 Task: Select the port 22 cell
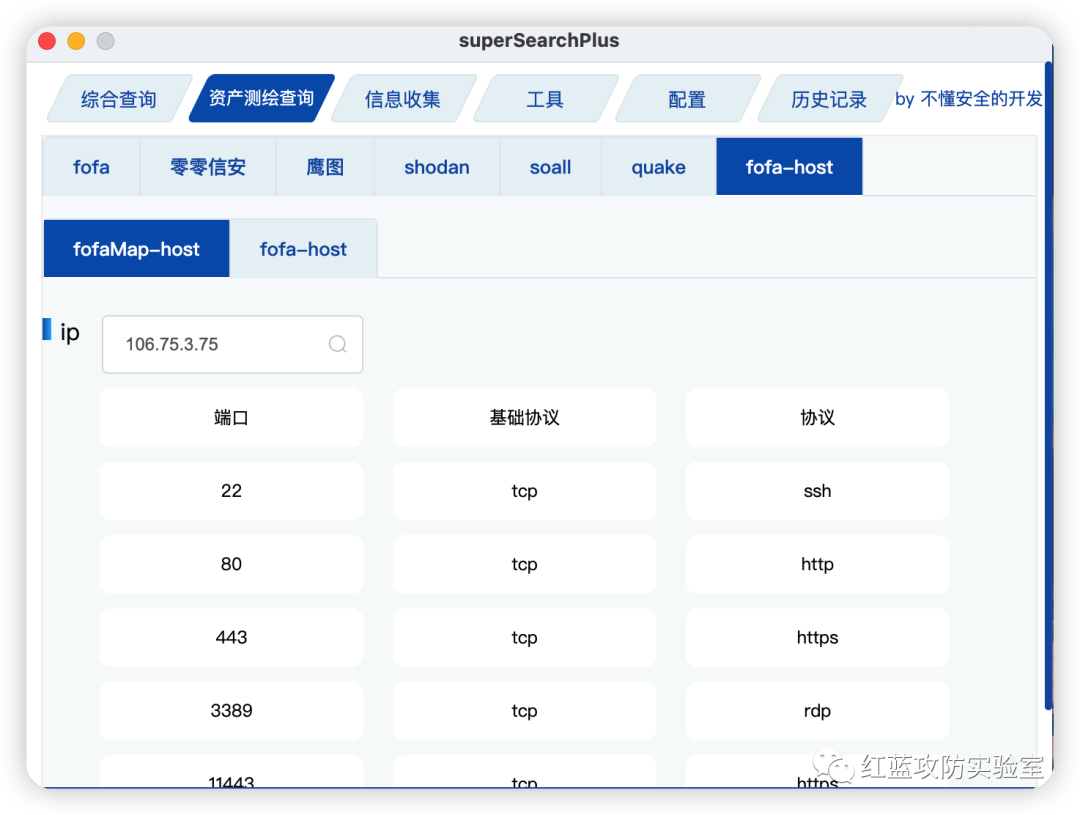[231, 491]
